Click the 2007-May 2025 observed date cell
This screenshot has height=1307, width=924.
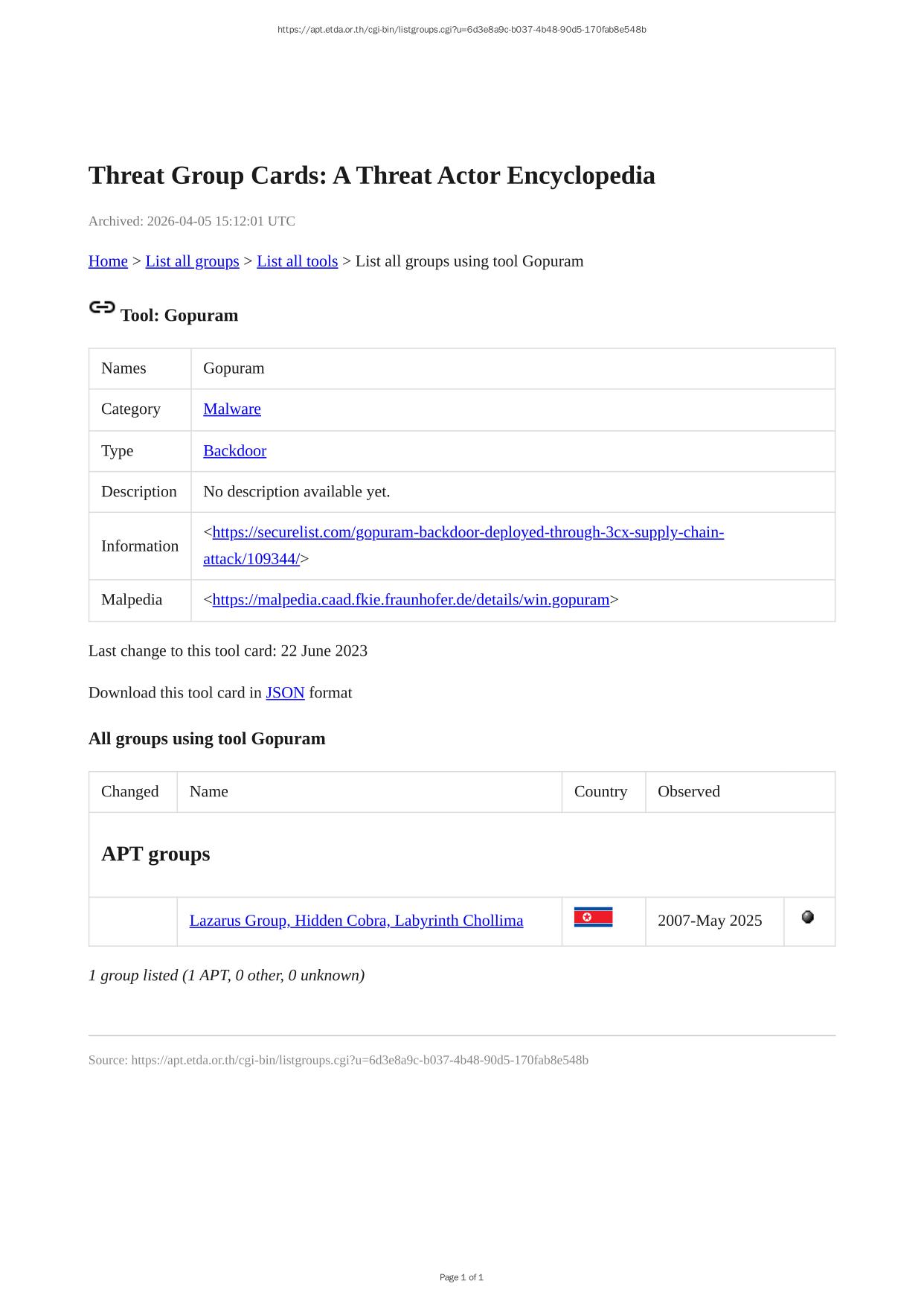click(x=710, y=921)
